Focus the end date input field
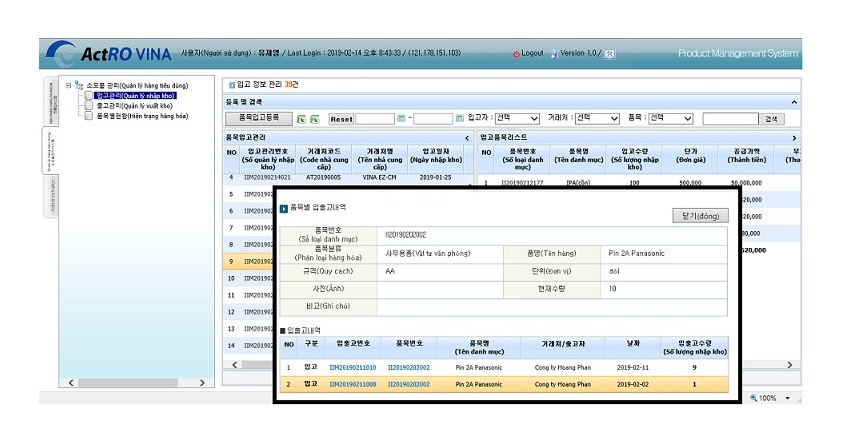This screenshot has width=846, height=442. tap(433, 119)
